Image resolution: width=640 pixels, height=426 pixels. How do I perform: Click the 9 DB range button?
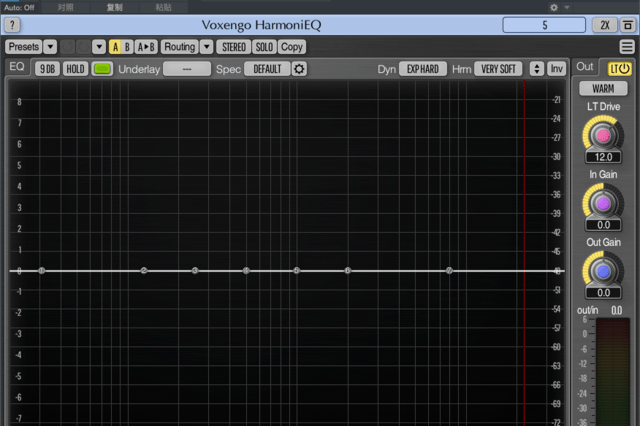48,69
